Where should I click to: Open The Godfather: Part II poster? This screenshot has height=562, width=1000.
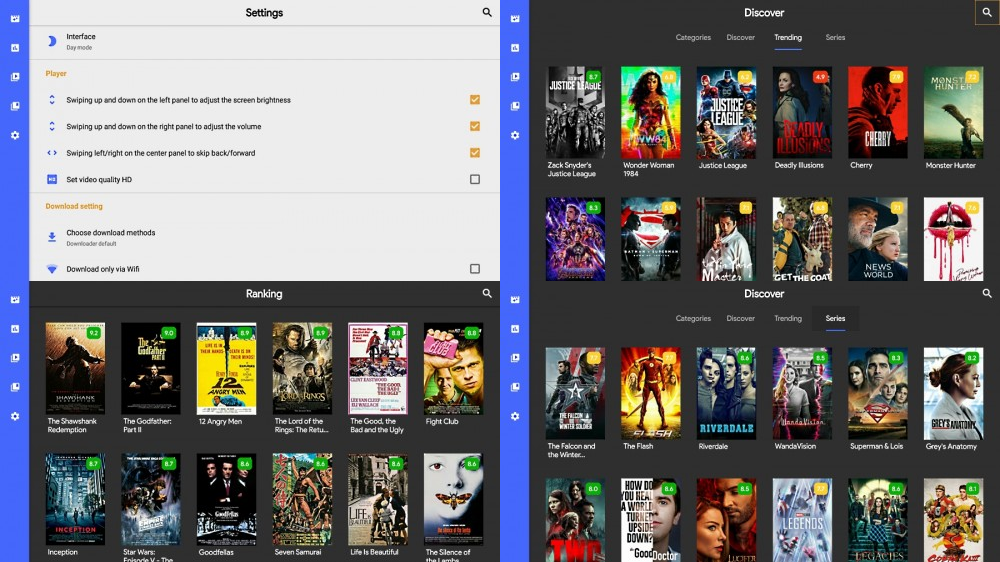pos(151,368)
